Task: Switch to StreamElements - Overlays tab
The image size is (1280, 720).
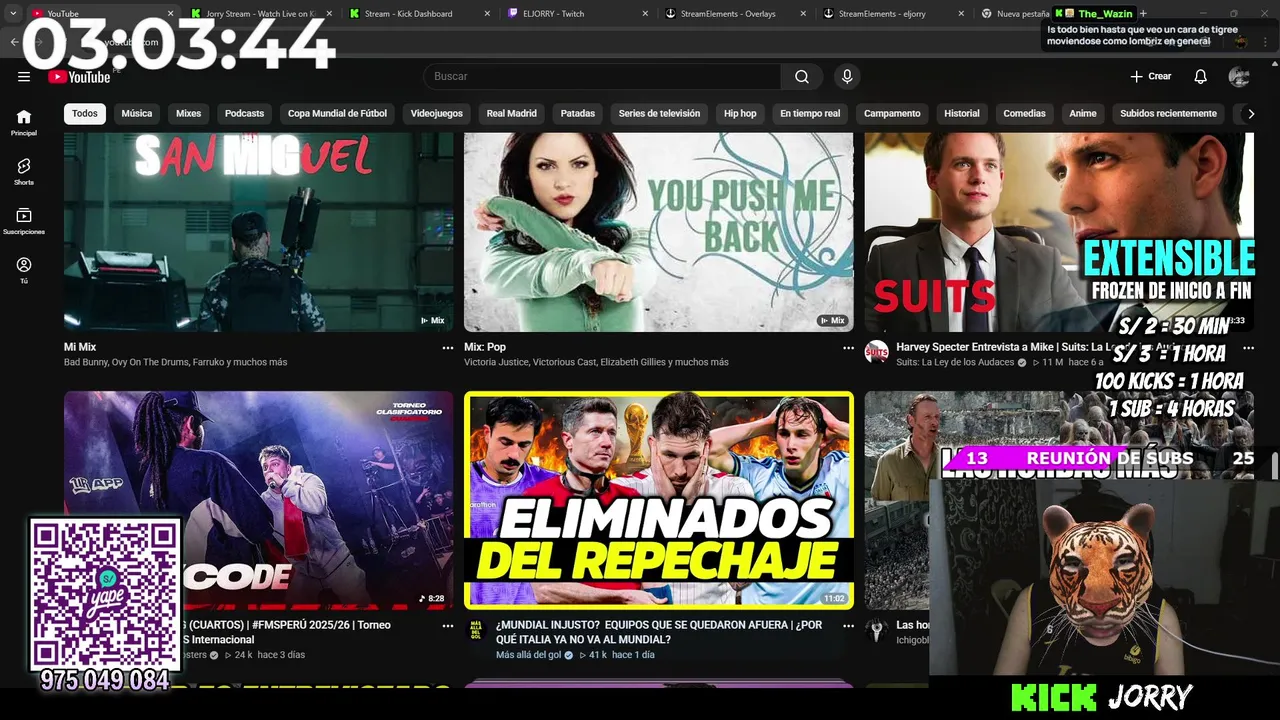Action: (x=735, y=14)
